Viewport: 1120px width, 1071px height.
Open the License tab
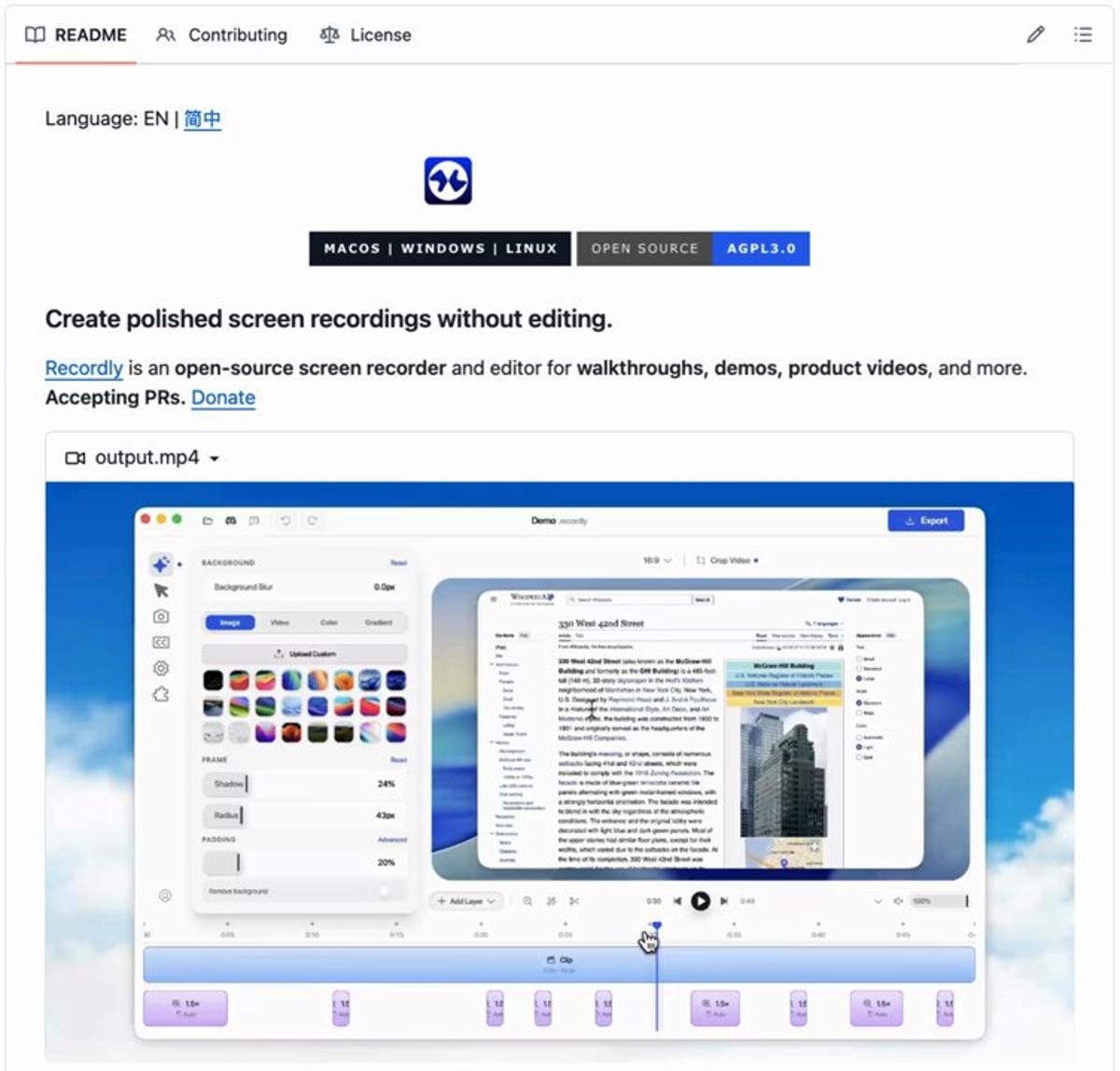pyautogui.click(x=366, y=35)
